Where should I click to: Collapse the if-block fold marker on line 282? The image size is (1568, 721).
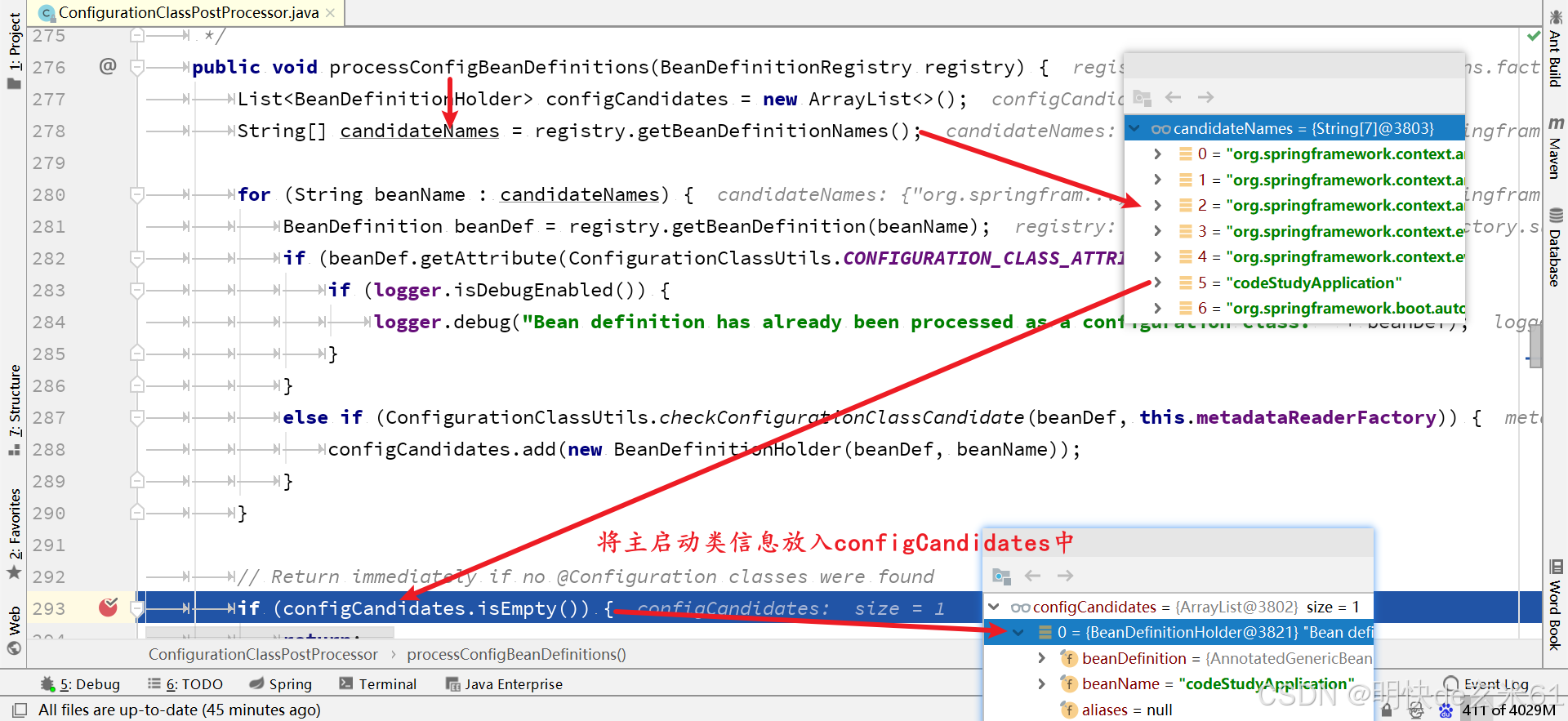(x=137, y=258)
